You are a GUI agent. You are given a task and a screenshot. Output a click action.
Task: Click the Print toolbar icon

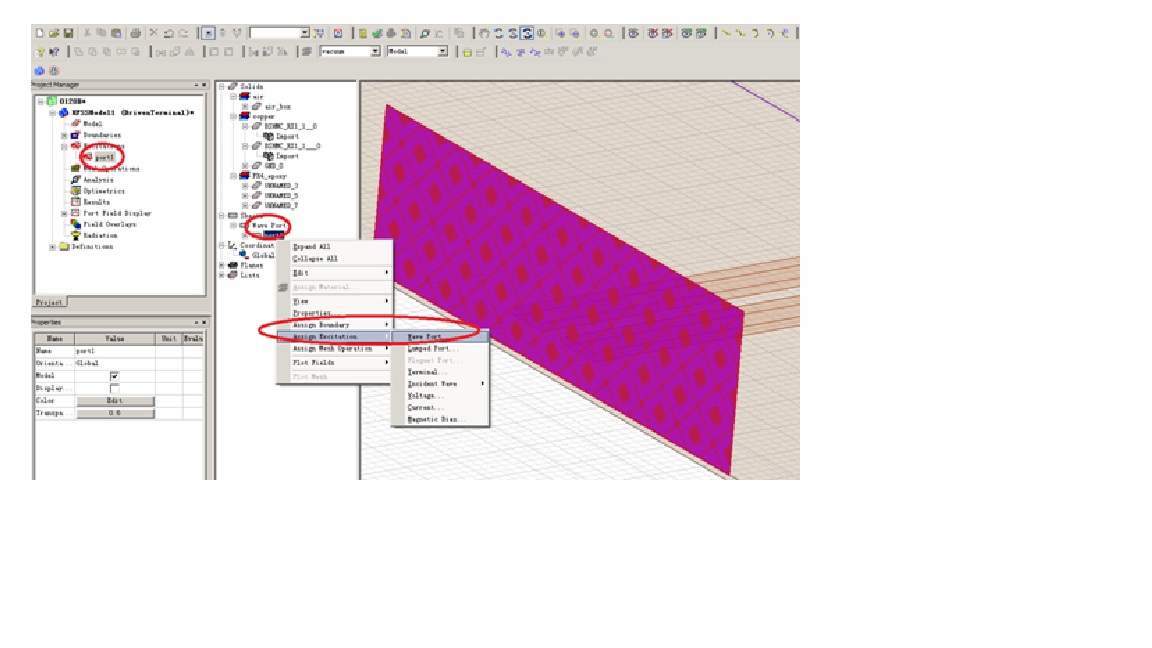(135, 33)
